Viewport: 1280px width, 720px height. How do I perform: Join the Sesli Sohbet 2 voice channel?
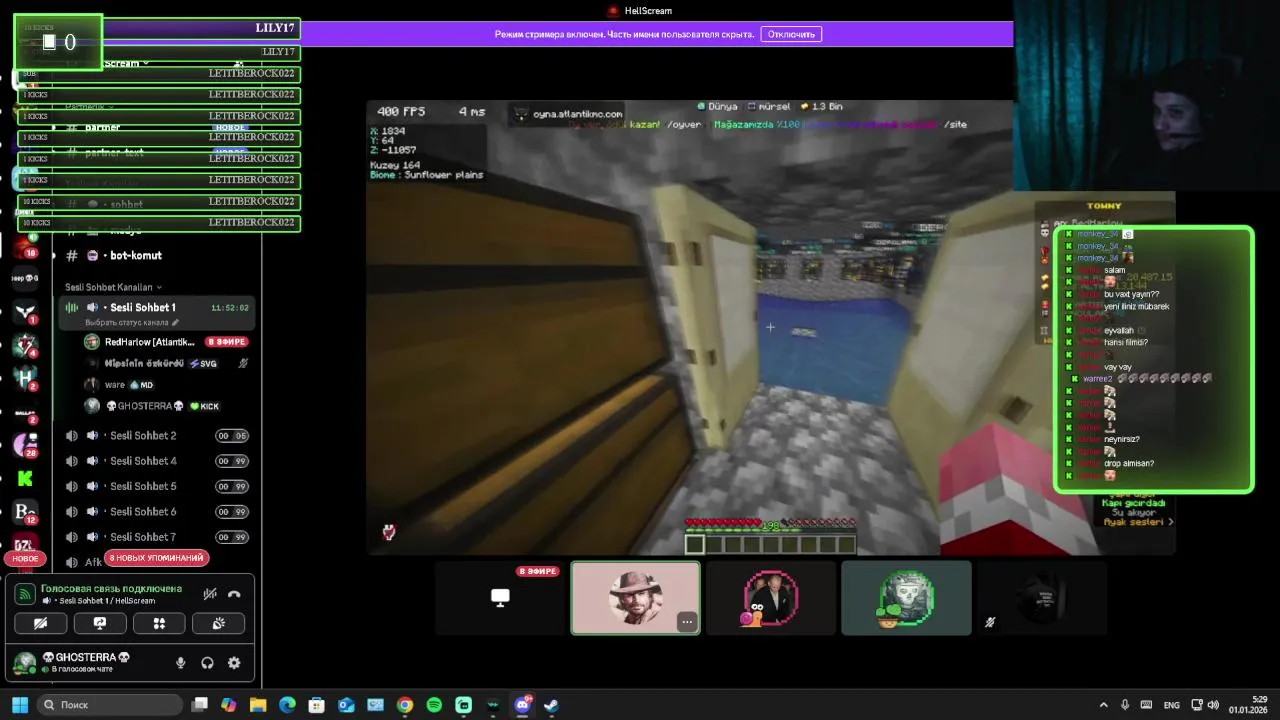(x=157, y=435)
